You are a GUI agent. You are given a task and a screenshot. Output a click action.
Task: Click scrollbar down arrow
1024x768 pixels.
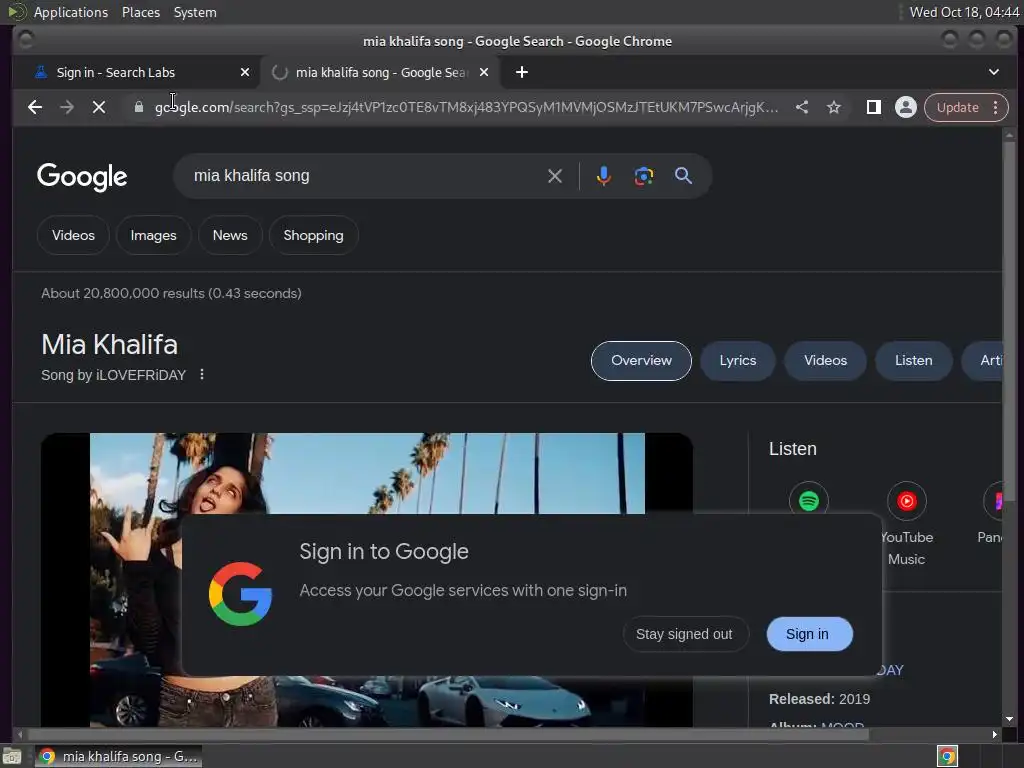click(x=1010, y=718)
